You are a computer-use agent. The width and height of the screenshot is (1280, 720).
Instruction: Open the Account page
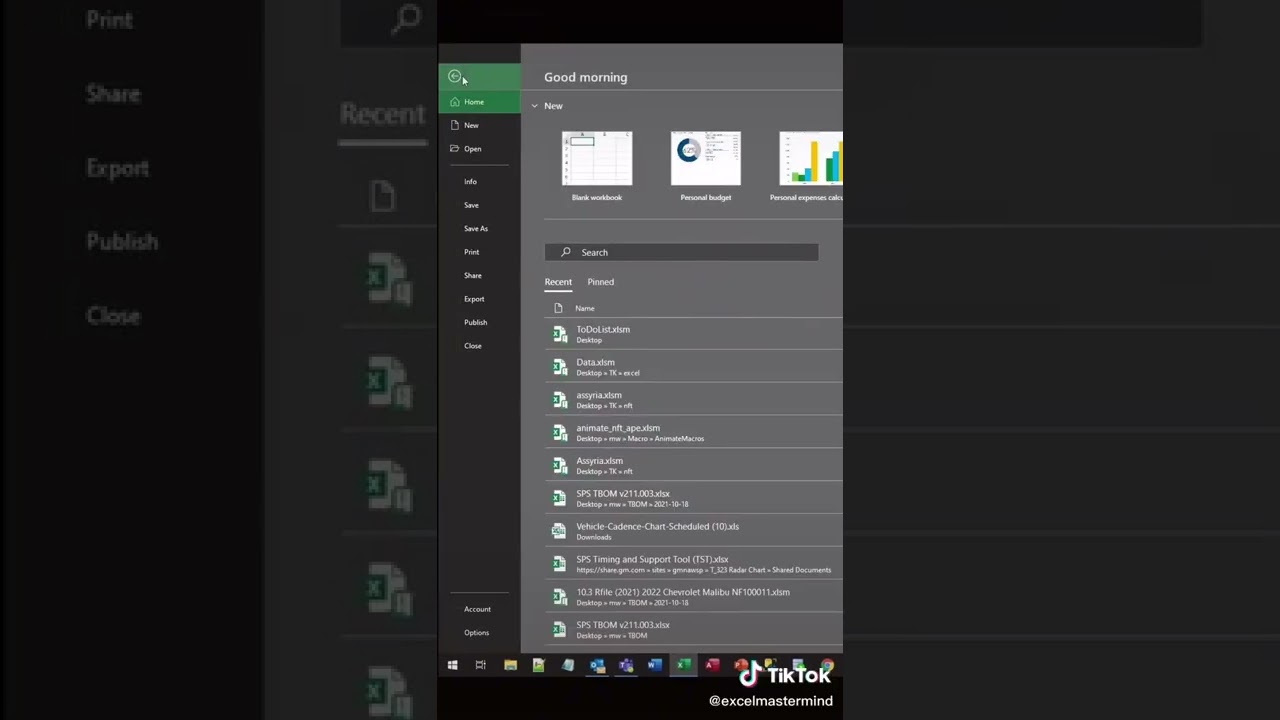pyautogui.click(x=477, y=609)
